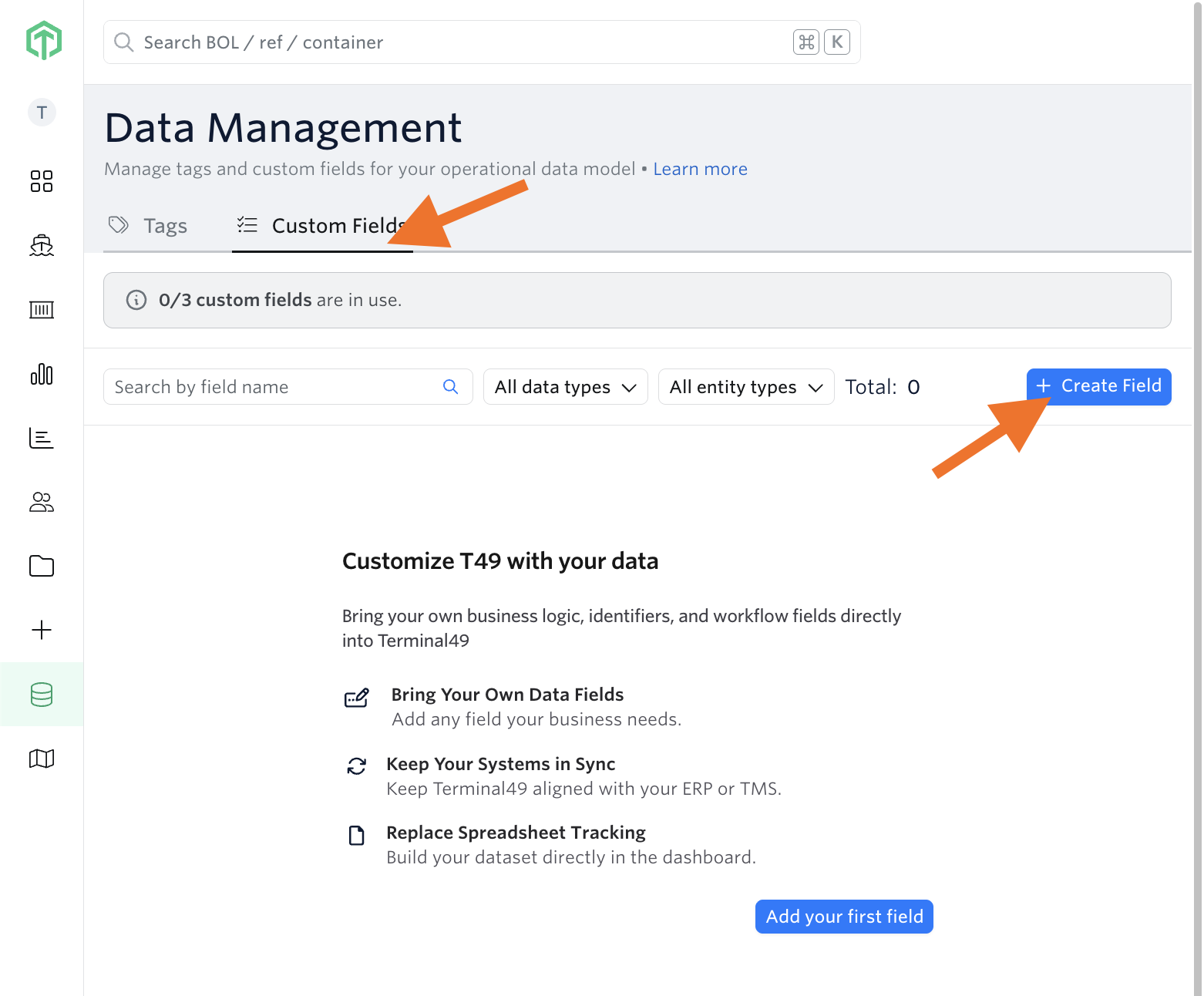
Task: Click Customize T49 with your data heading
Action: click(499, 561)
